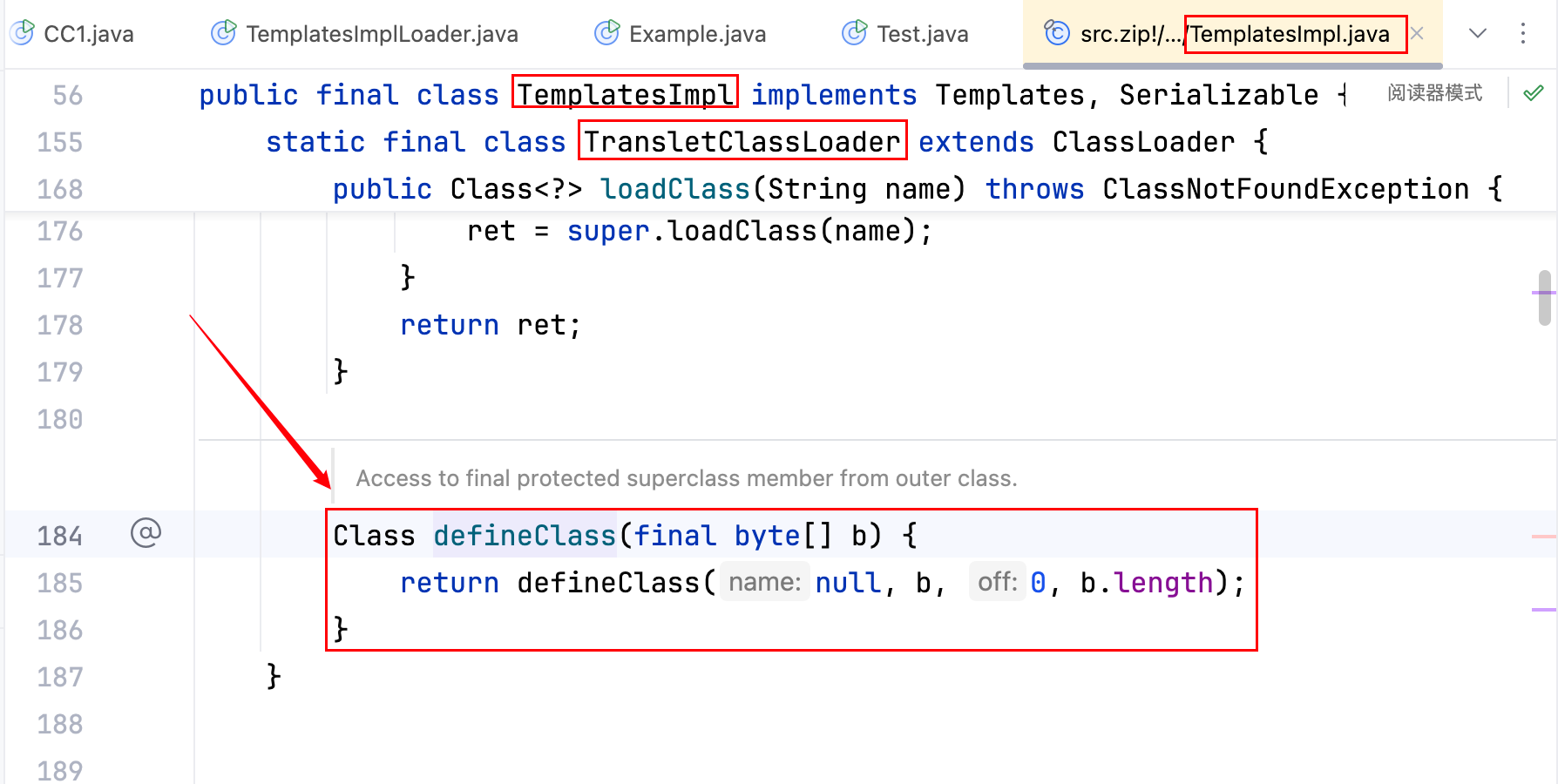Click the rendered doc comment text
The width and height of the screenshot is (1558, 784).
pos(686,478)
